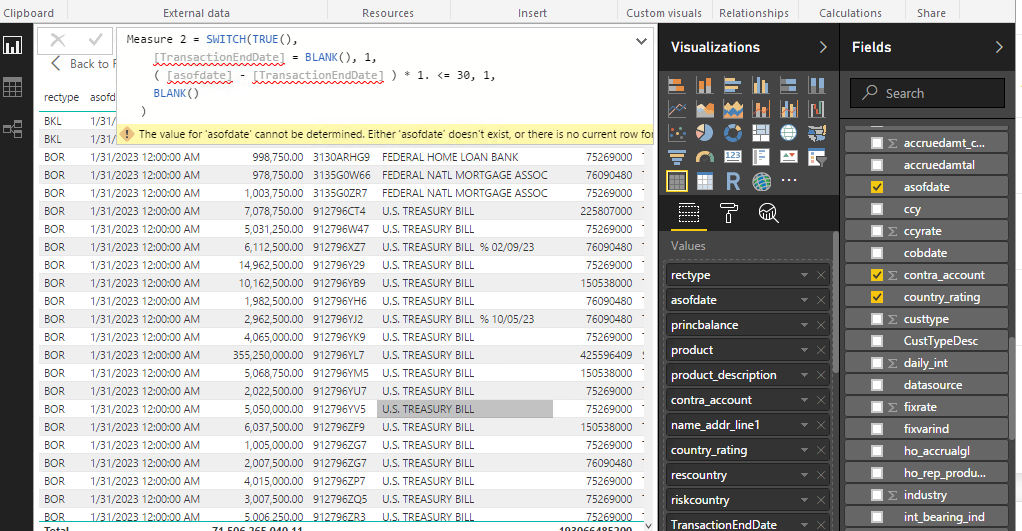Select the Multi-row card visual
Image resolution: width=1022 pixels, height=531 pixels.
point(761,157)
